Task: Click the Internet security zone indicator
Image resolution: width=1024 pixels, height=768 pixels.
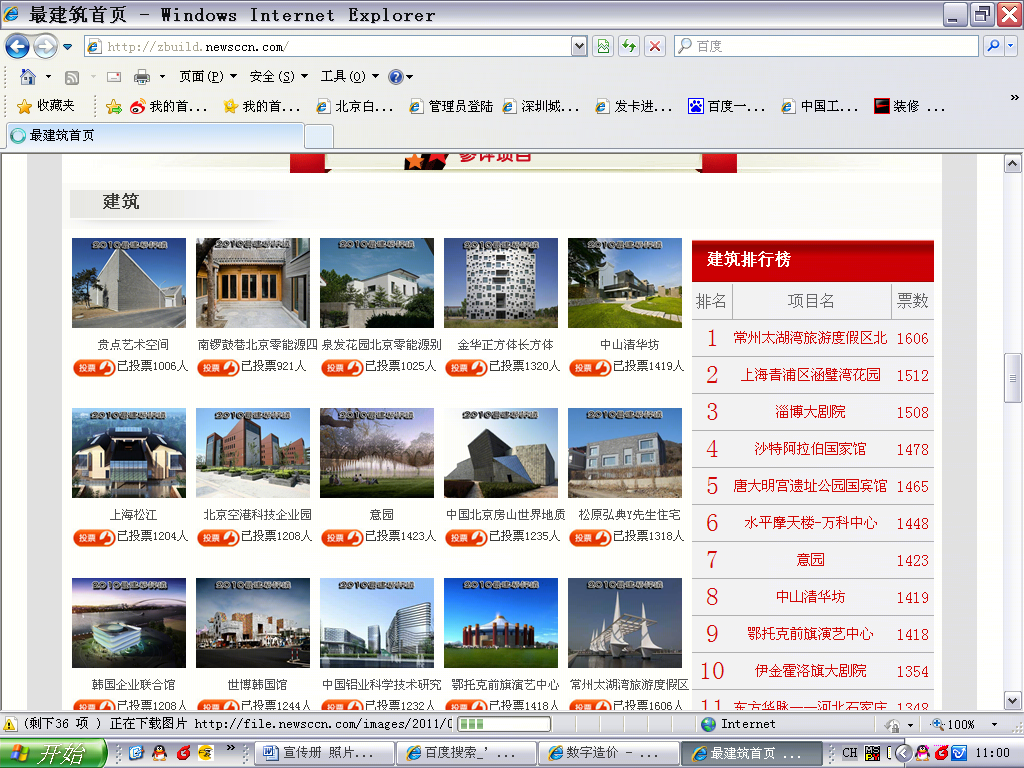Action: pyautogui.click(x=738, y=724)
